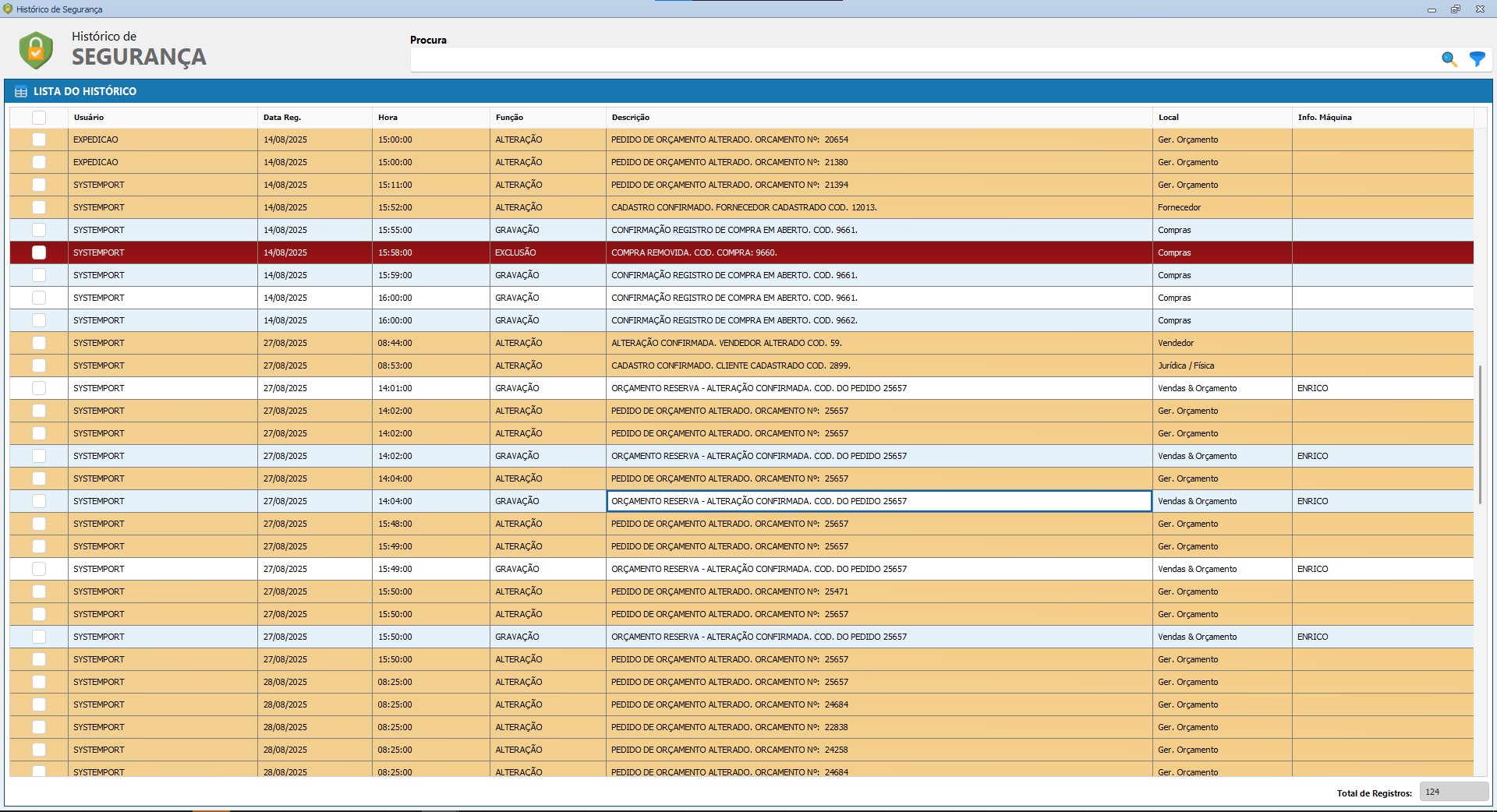1497x812 pixels.
Task: Click the restore window icon in title bar
Action: [x=1455, y=9]
